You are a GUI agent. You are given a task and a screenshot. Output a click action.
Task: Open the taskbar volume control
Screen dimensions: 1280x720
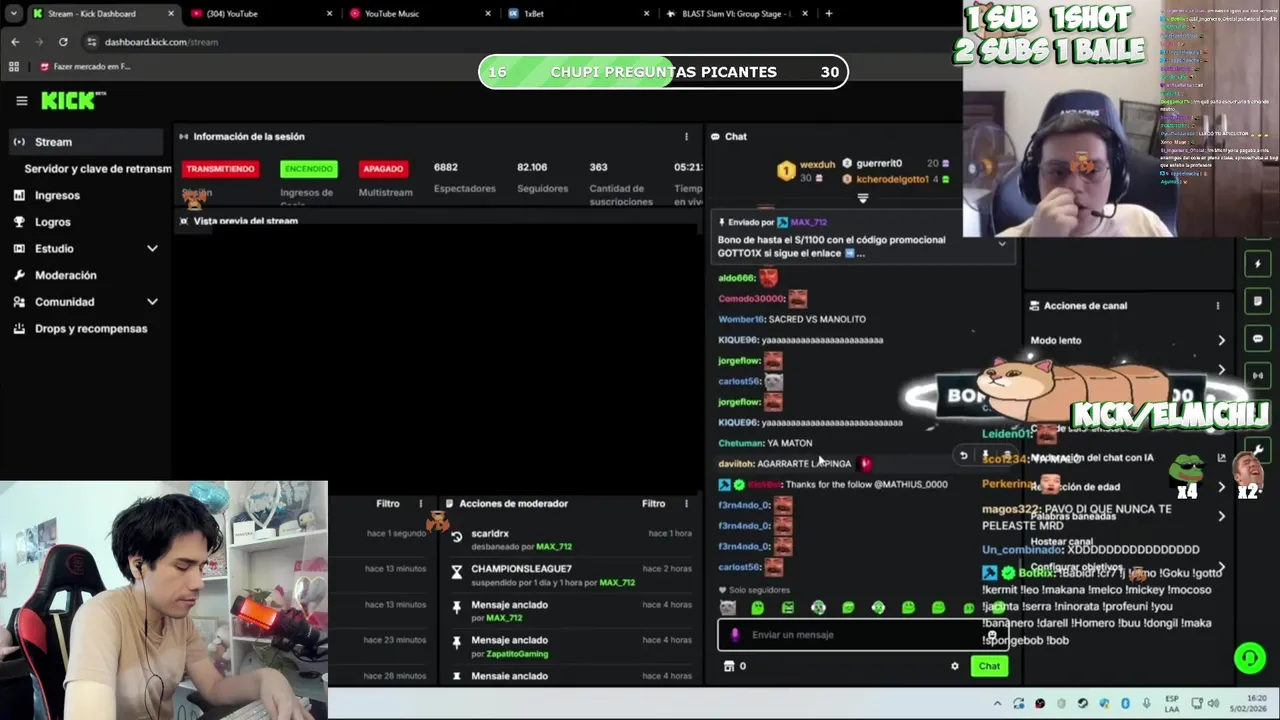[1213, 704]
